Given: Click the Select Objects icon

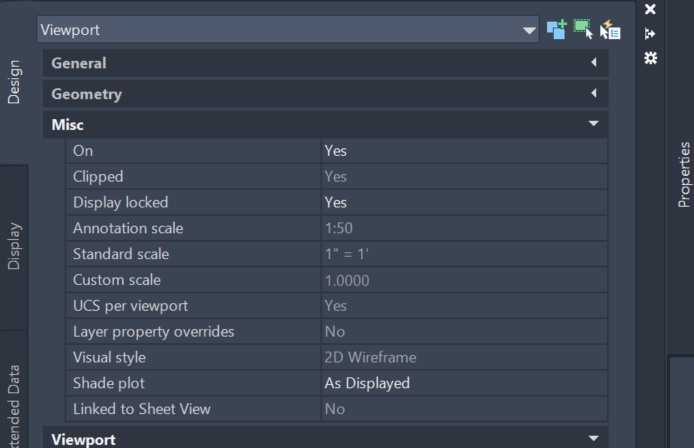Looking at the screenshot, I should (x=583, y=29).
